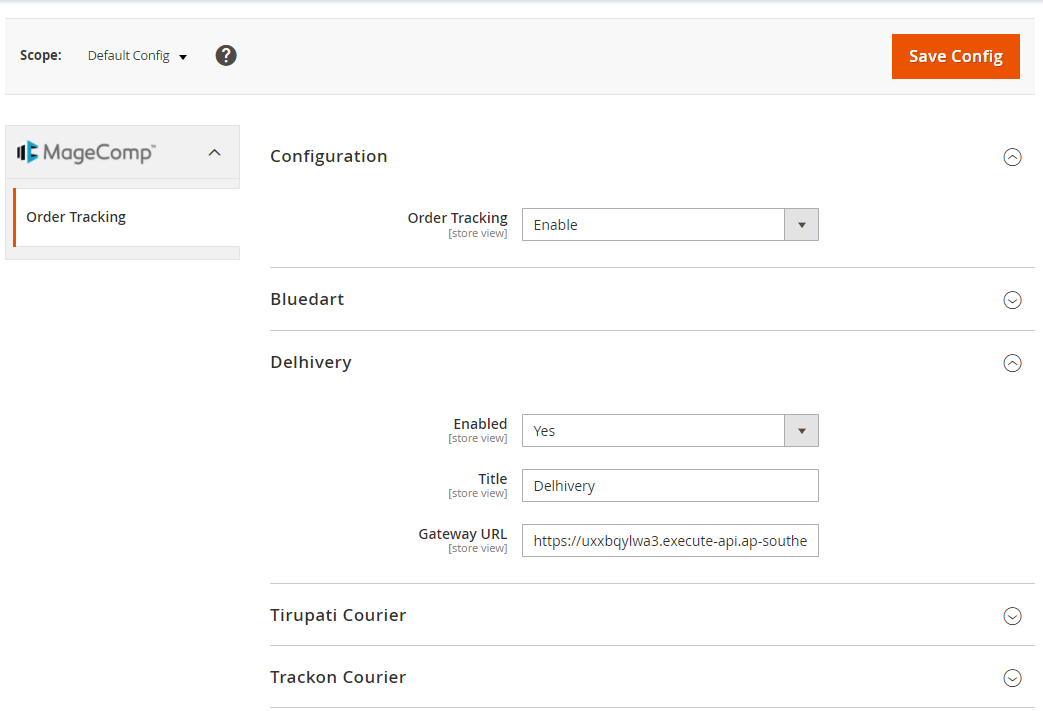Expand the Bluedart section
Image resolution: width=1043 pixels, height=711 pixels.
[1012, 300]
